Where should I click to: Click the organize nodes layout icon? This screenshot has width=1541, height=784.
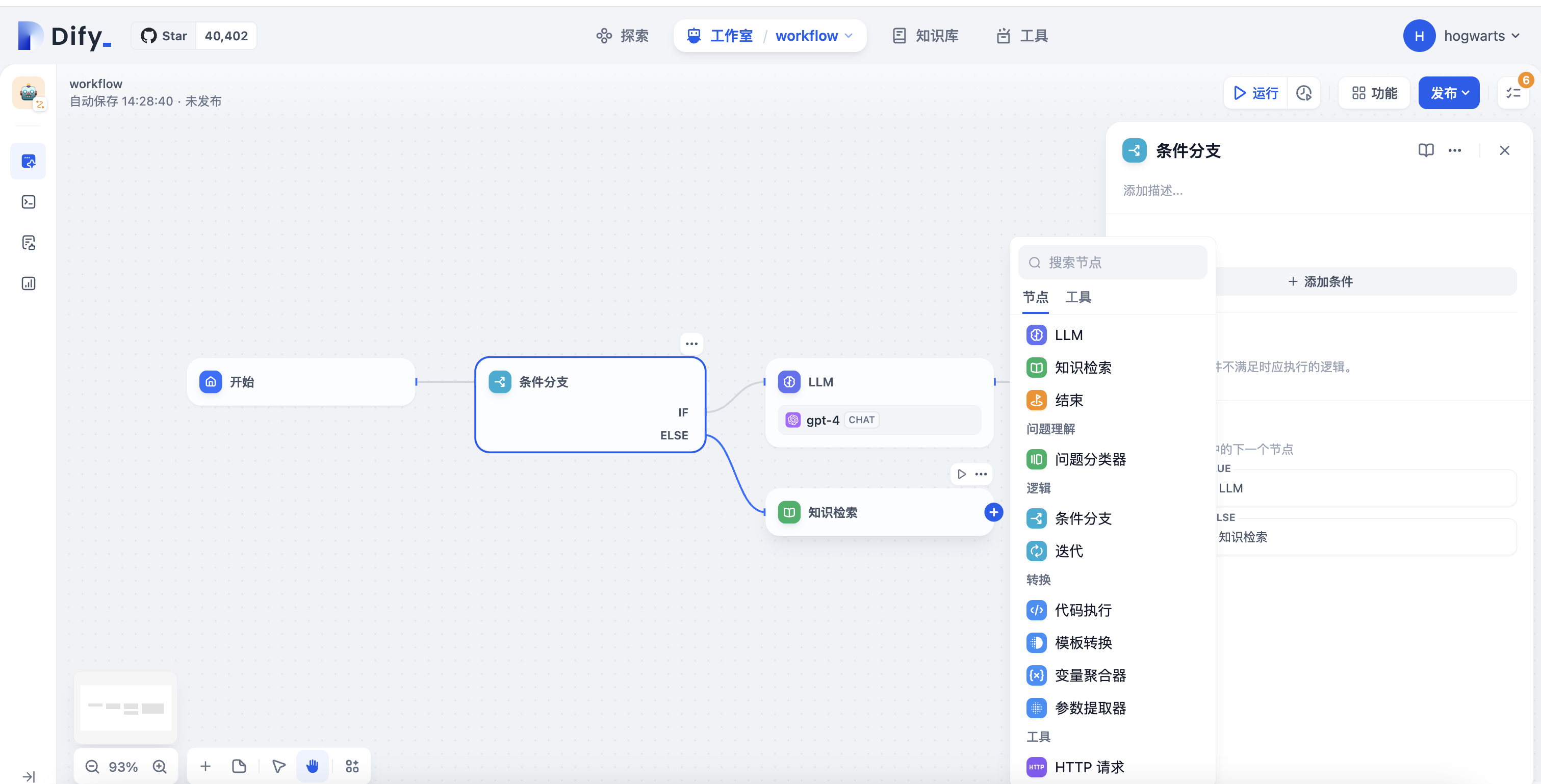352,766
